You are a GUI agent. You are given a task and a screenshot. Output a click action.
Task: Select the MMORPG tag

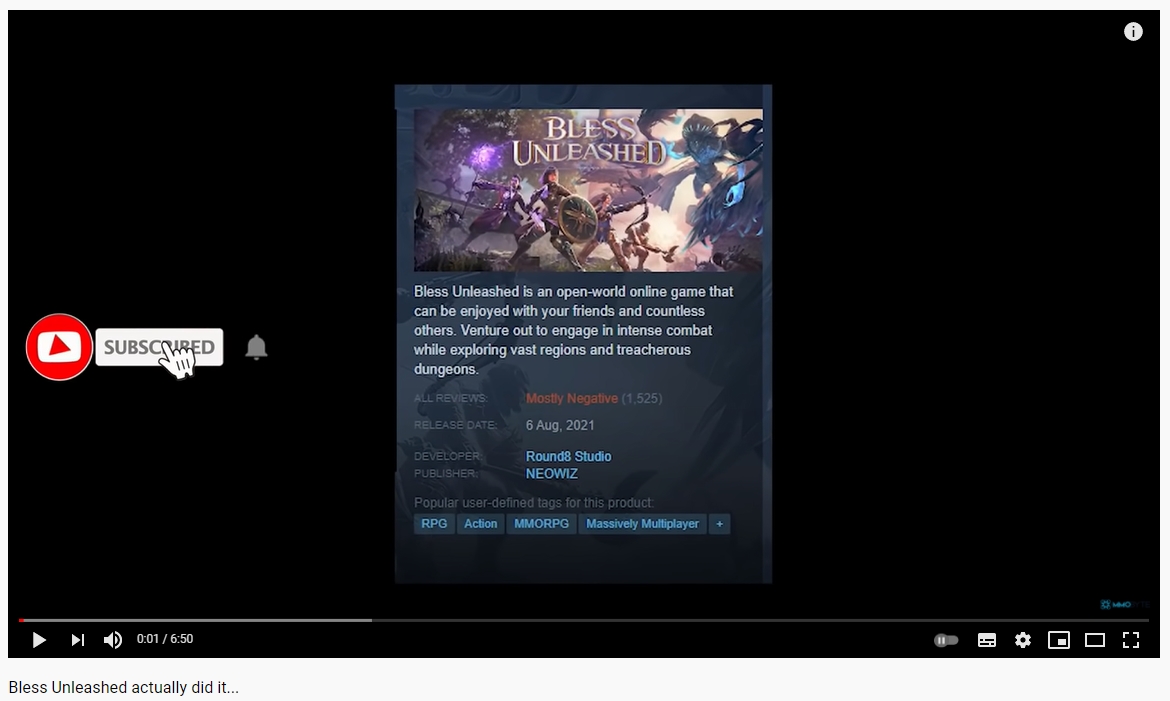541,524
